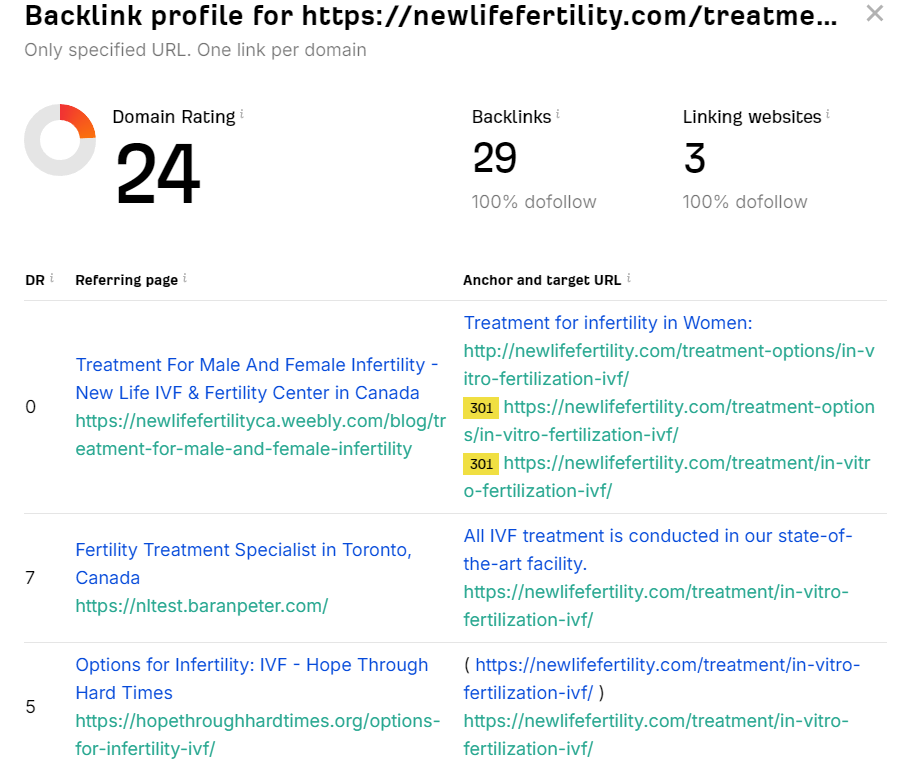The image size is (907, 768).
Task: Click the Referring page column header
Action: click(x=125, y=280)
